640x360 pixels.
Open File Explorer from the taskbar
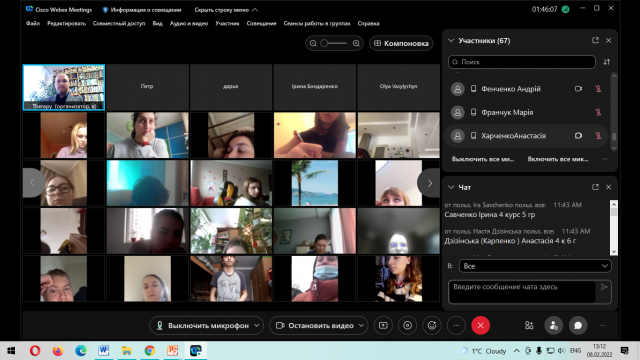pyautogui.click(x=127, y=351)
